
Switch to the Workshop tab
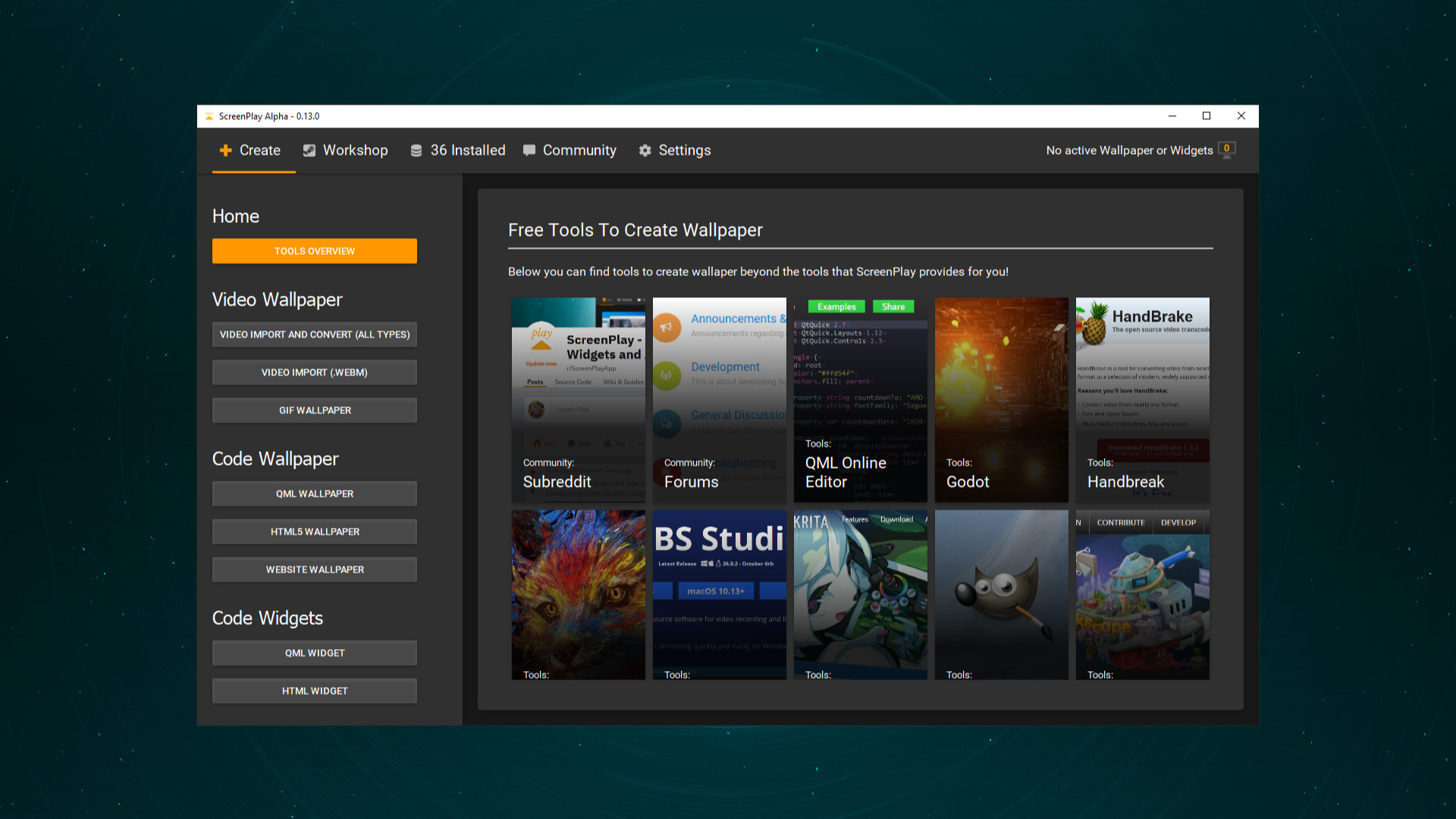pyautogui.click(x=355, y=150)
